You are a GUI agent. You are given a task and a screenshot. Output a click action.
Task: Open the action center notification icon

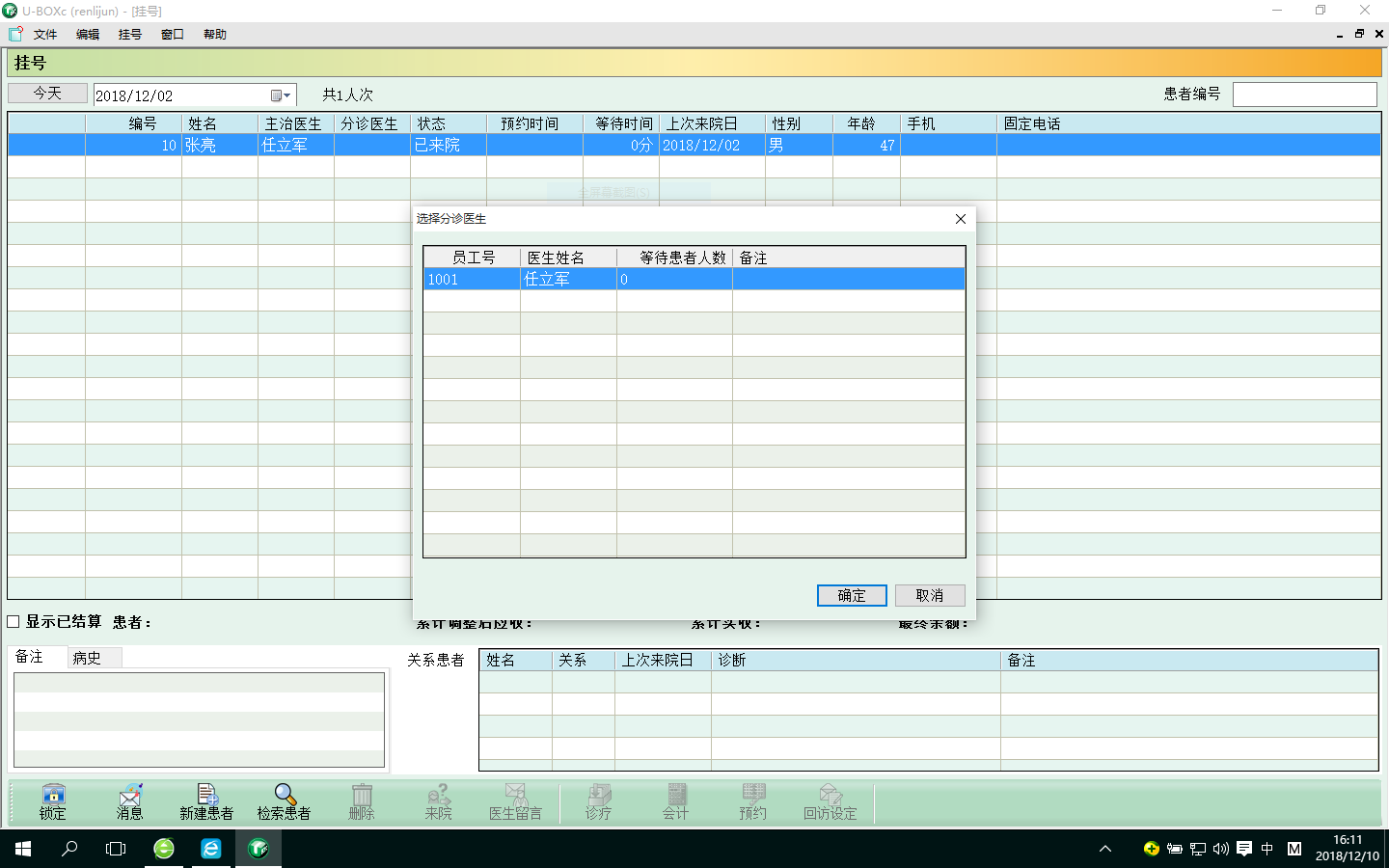pos(1244,849)
